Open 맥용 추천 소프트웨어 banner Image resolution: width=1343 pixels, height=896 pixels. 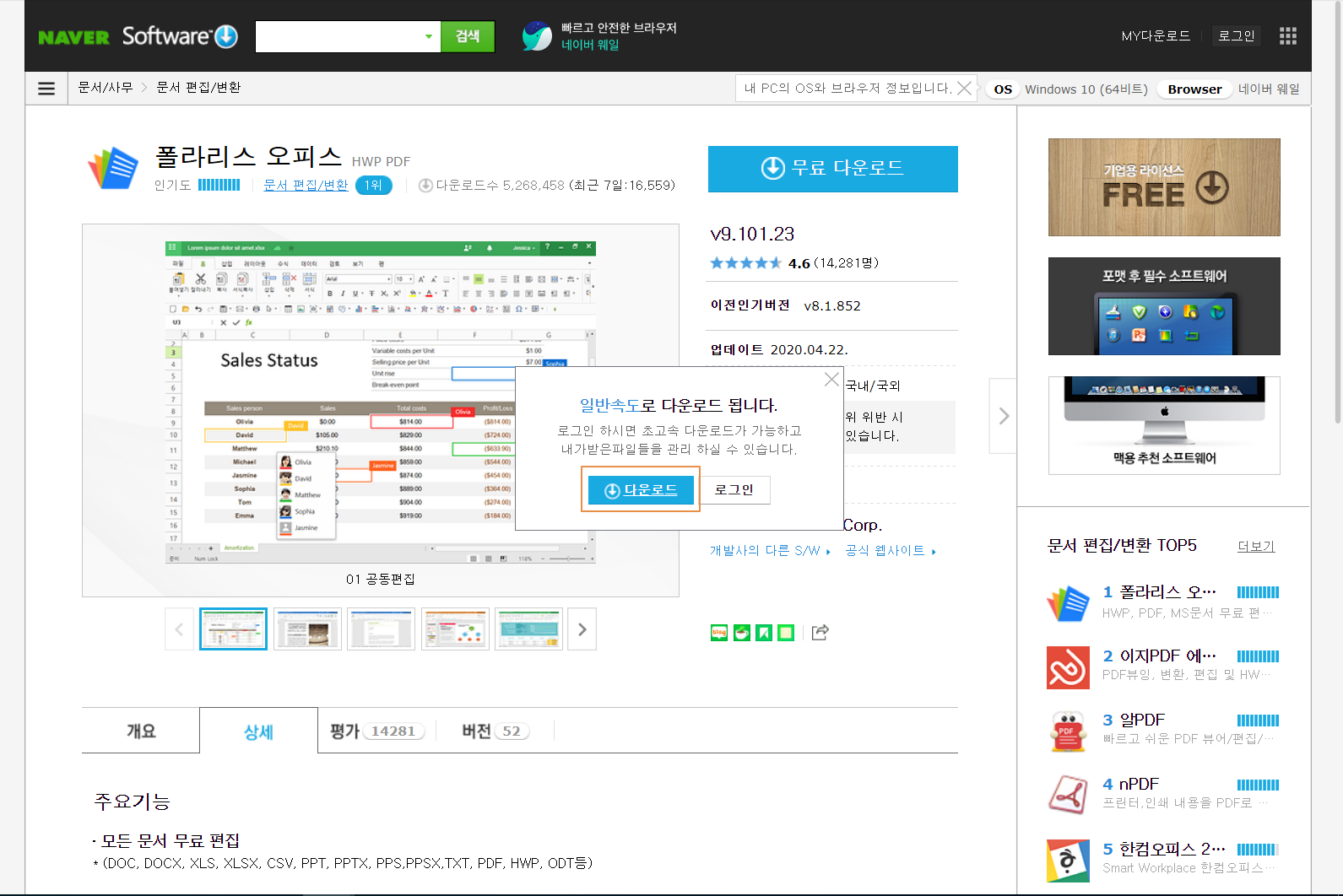1164,425
